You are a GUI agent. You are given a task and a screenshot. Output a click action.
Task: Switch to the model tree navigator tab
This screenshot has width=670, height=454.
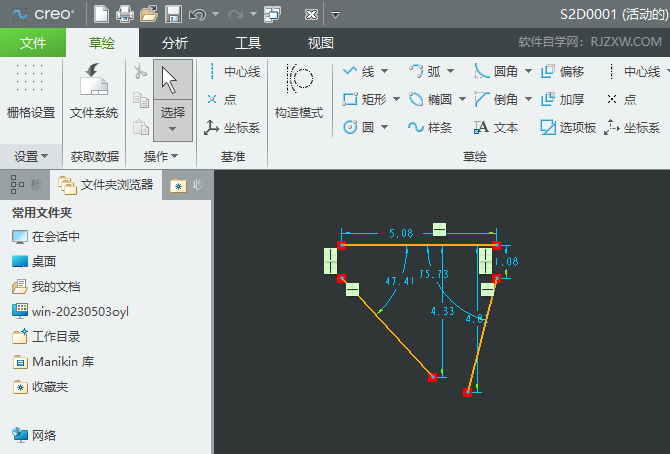(x=25, y=185)
